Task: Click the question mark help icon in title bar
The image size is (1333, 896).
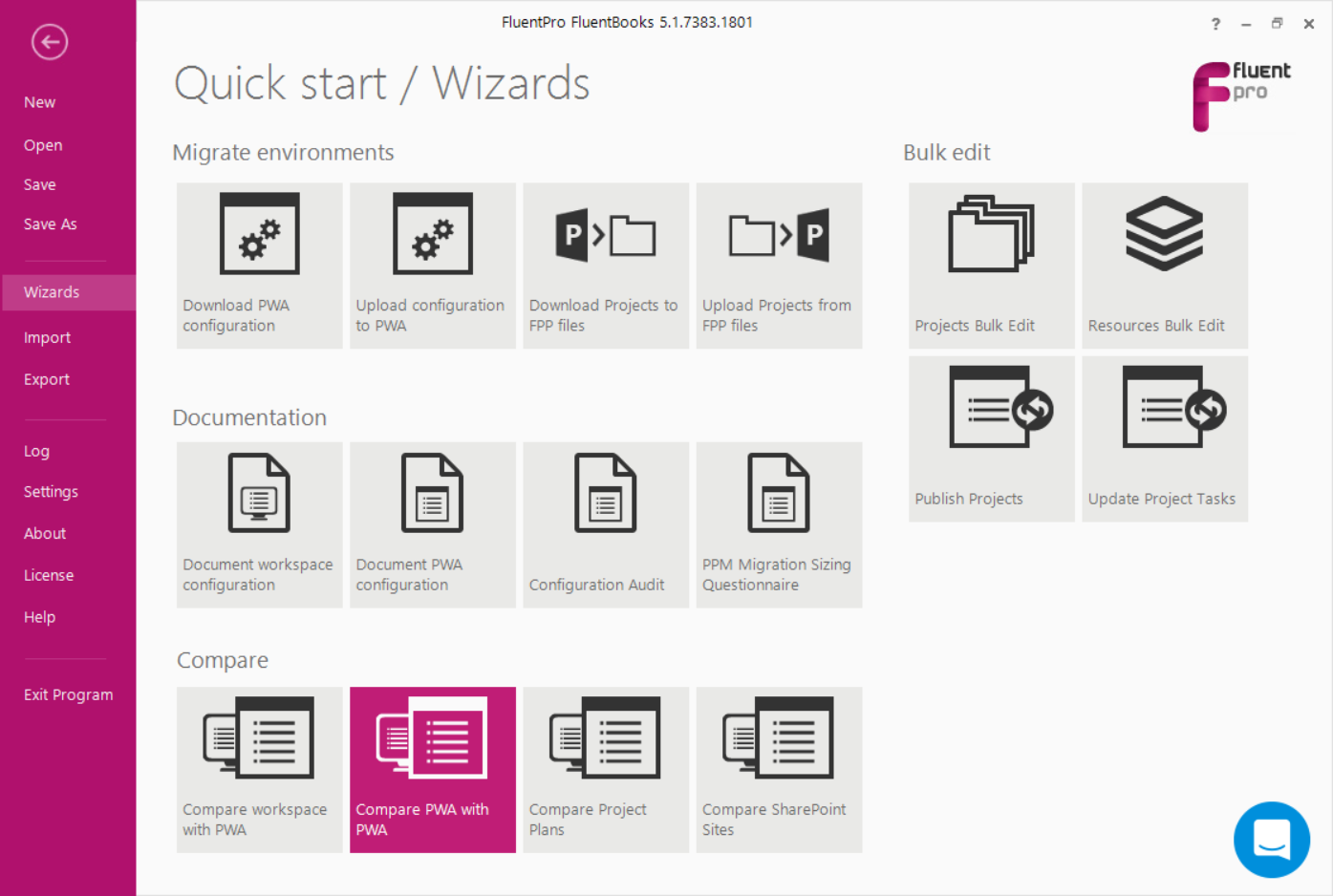Action: [x=1215, y=24]
